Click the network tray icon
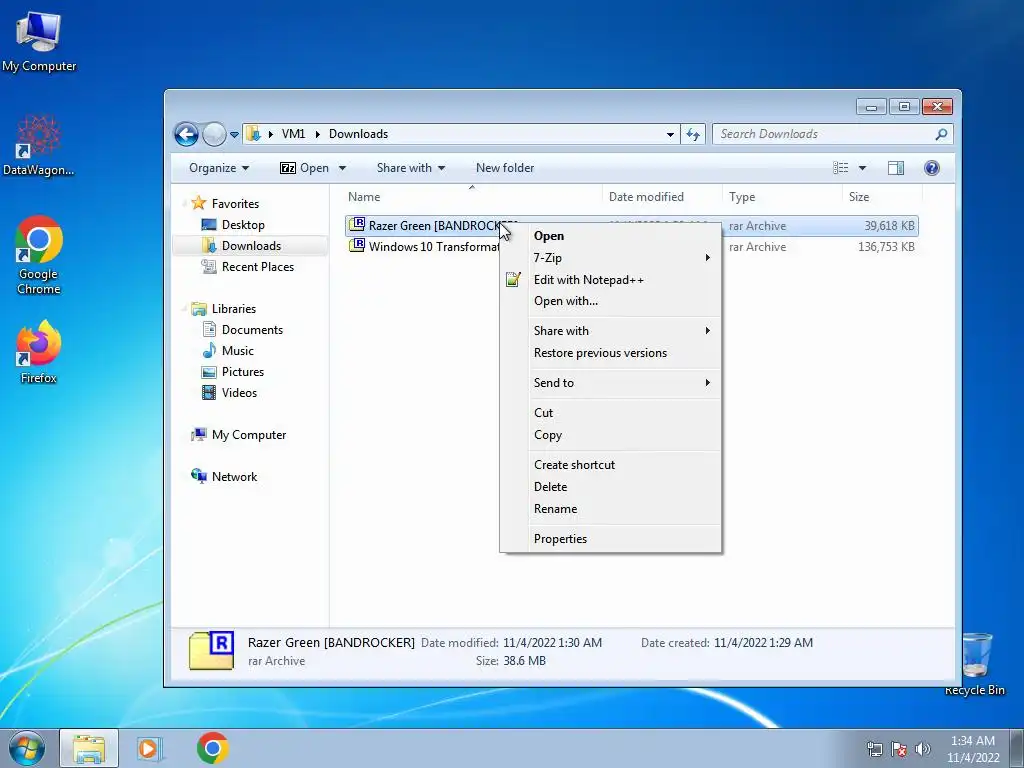This screenshot has width=1024, height=768. click(x=874, y=749)
